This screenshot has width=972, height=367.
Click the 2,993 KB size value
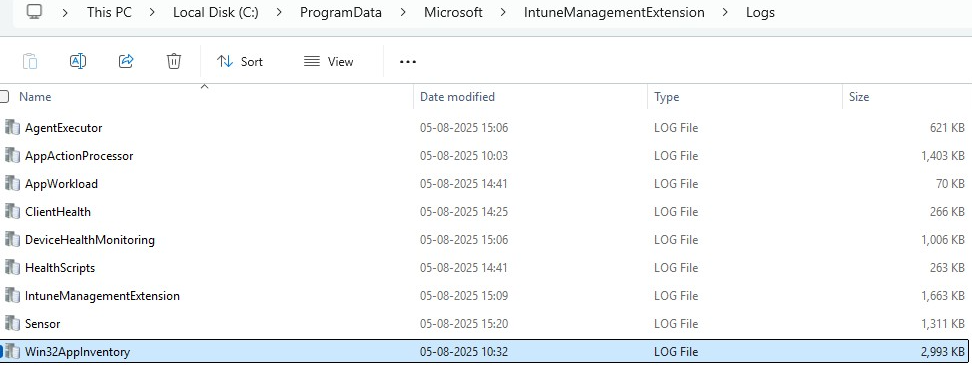(x=942, y=352)
